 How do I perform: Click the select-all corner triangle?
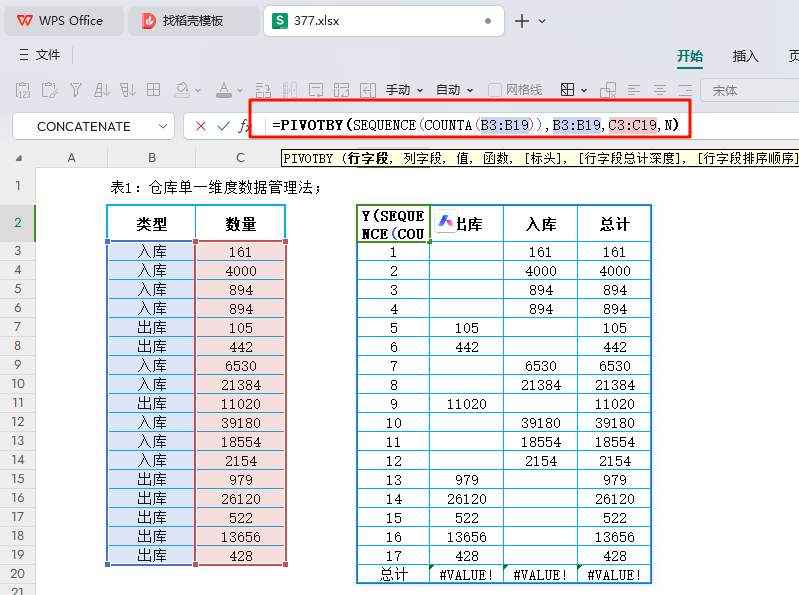tap(18, 158)
